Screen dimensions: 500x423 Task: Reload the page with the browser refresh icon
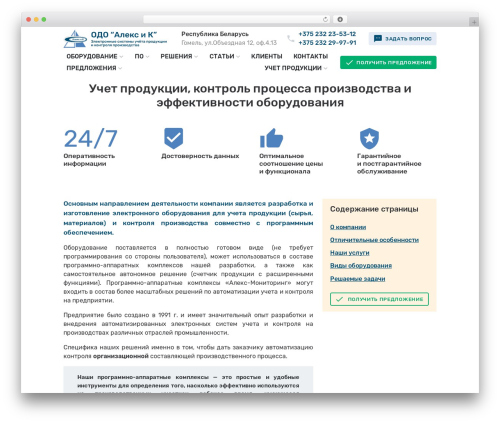pos(325,19)
